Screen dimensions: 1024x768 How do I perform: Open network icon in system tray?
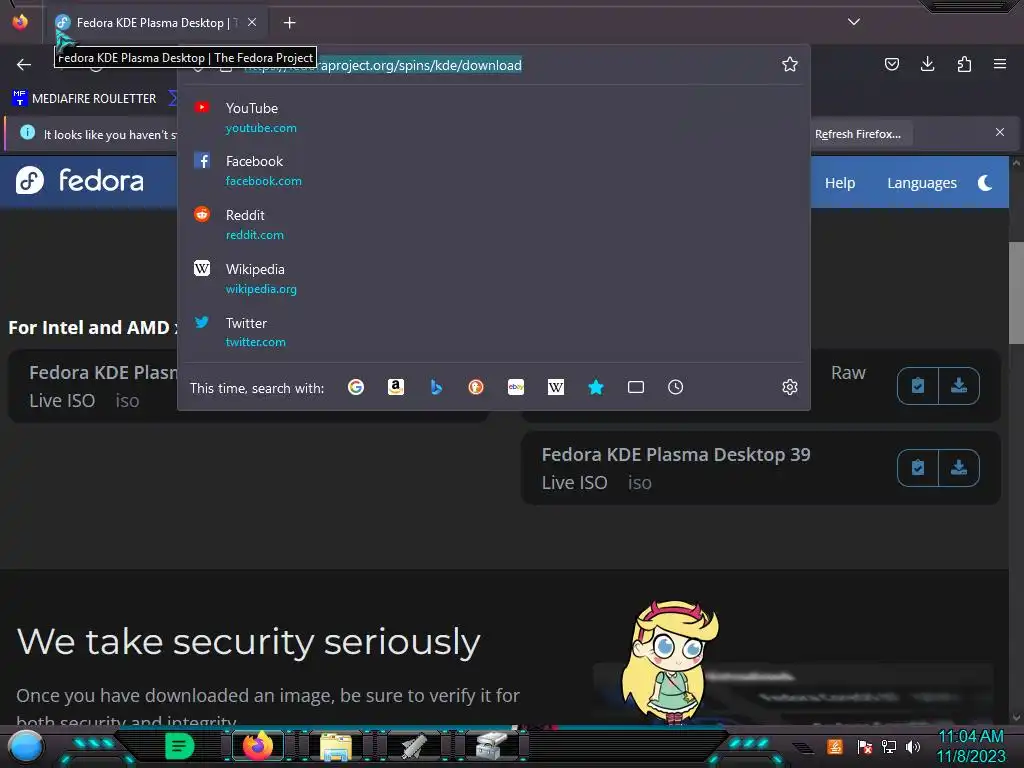click(889, 746)
